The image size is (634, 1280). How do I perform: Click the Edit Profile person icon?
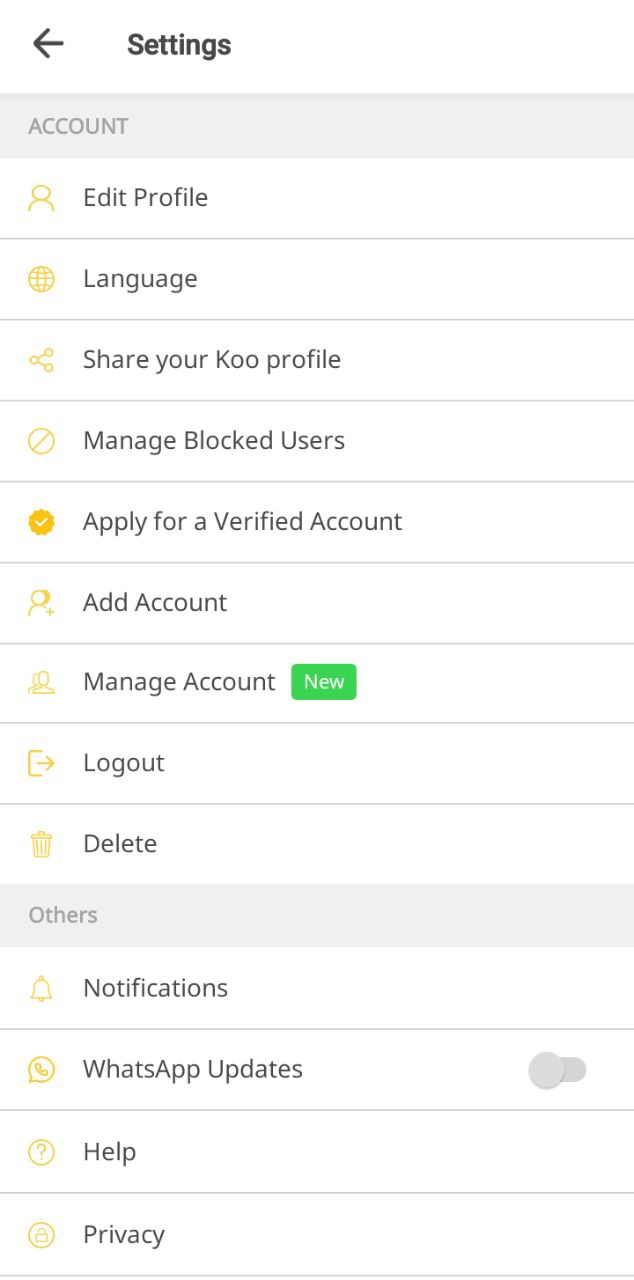click(x=41, y=198)
